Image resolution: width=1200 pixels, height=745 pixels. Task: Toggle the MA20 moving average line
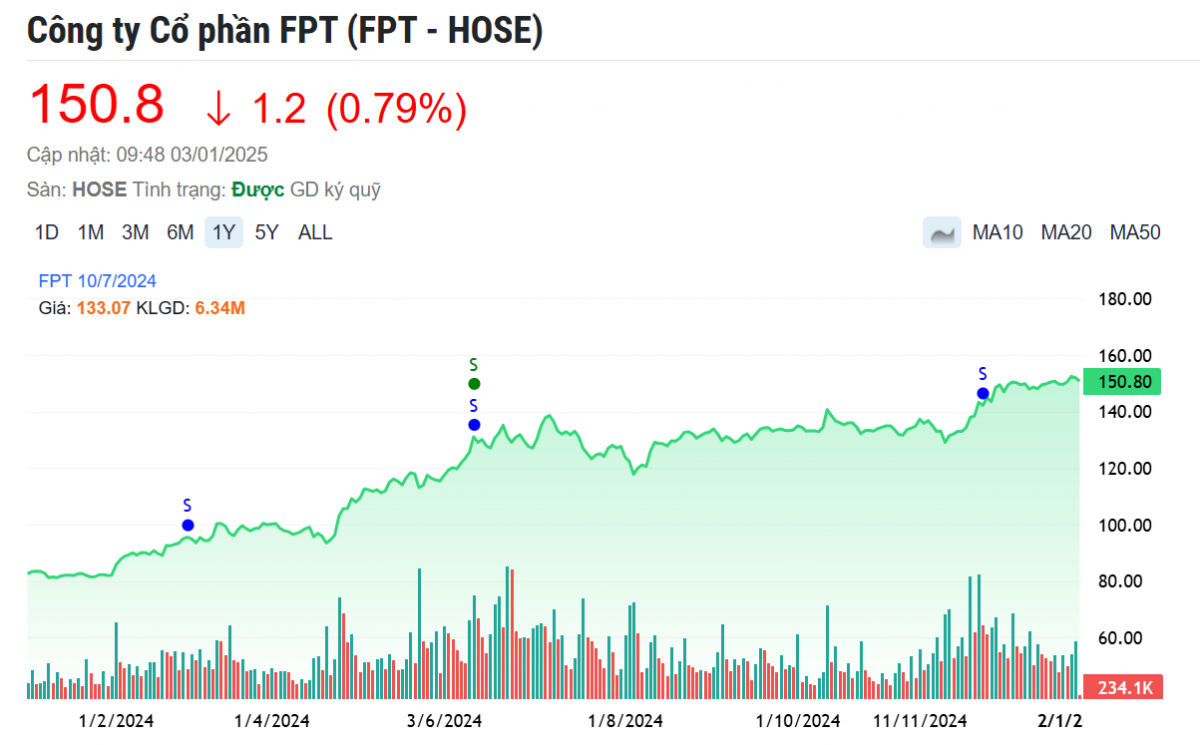pyautogui.click(x=1066, y=233)
